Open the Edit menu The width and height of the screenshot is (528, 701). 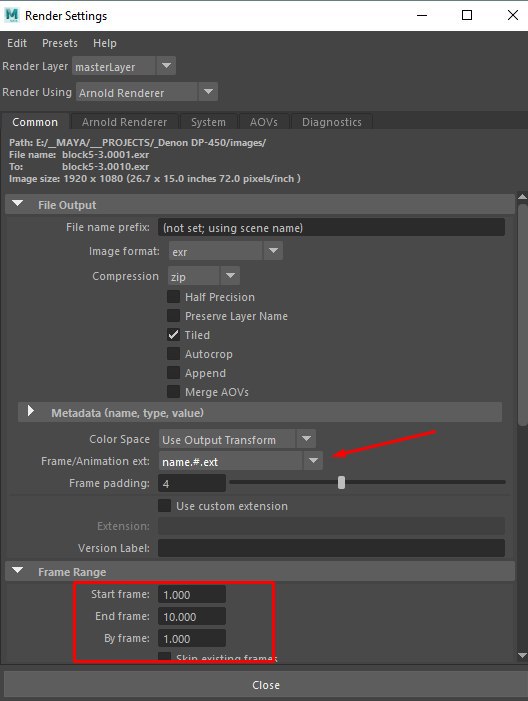(x=17, y=43)
